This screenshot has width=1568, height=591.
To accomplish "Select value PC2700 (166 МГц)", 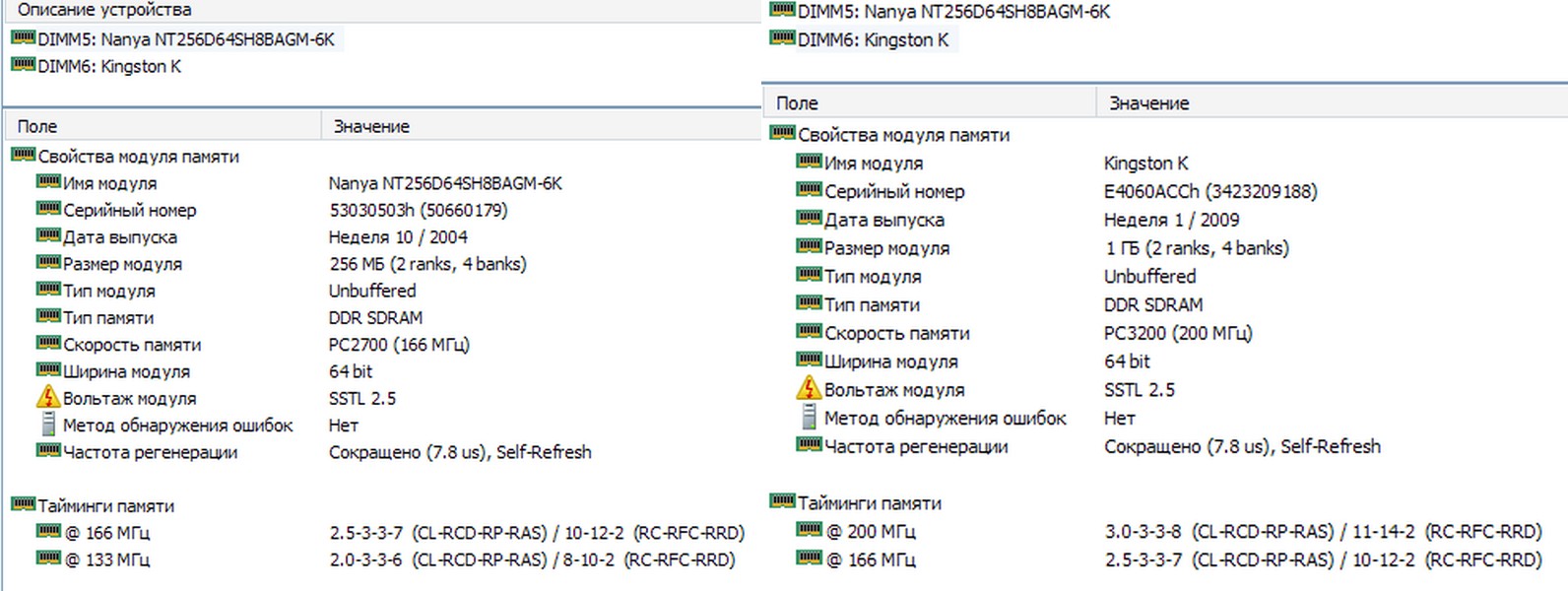I will [399, 345].
